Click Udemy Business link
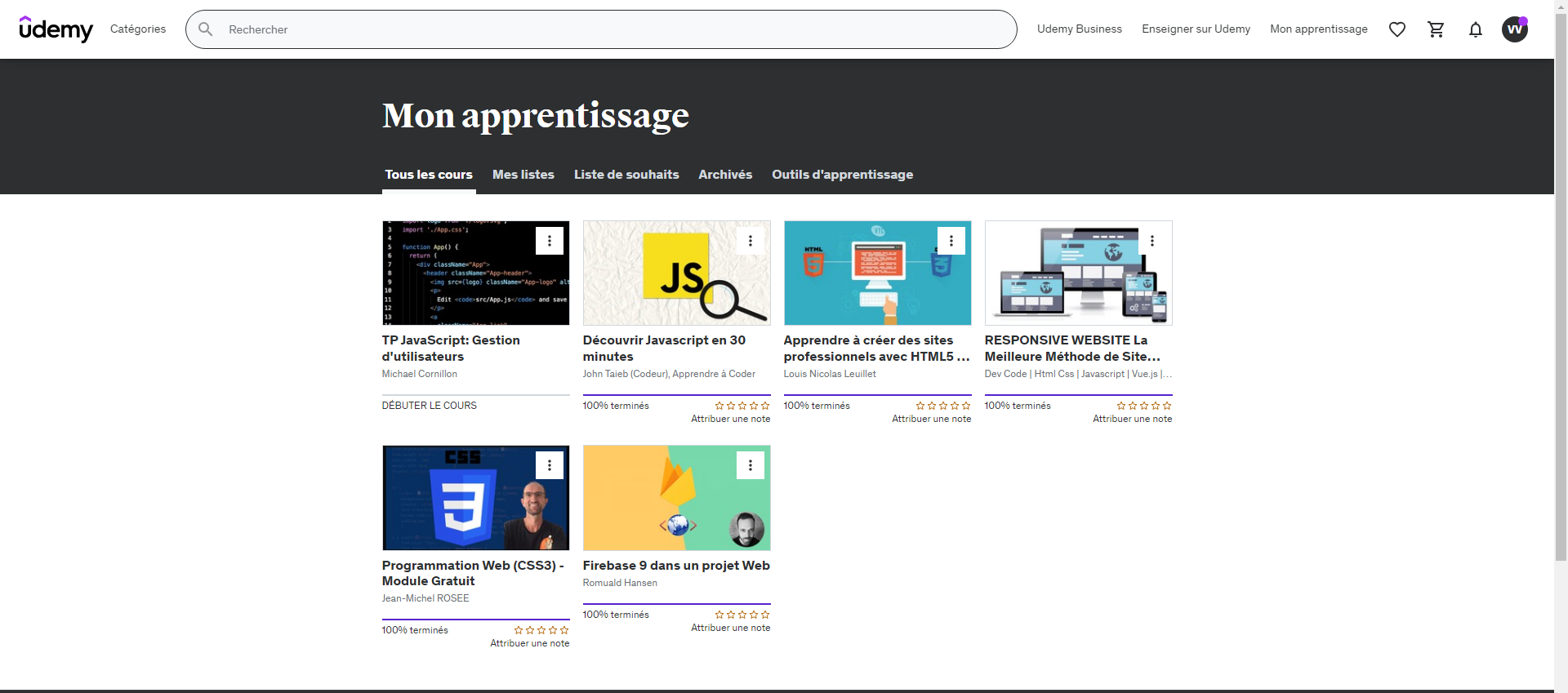 [1079, 29]
